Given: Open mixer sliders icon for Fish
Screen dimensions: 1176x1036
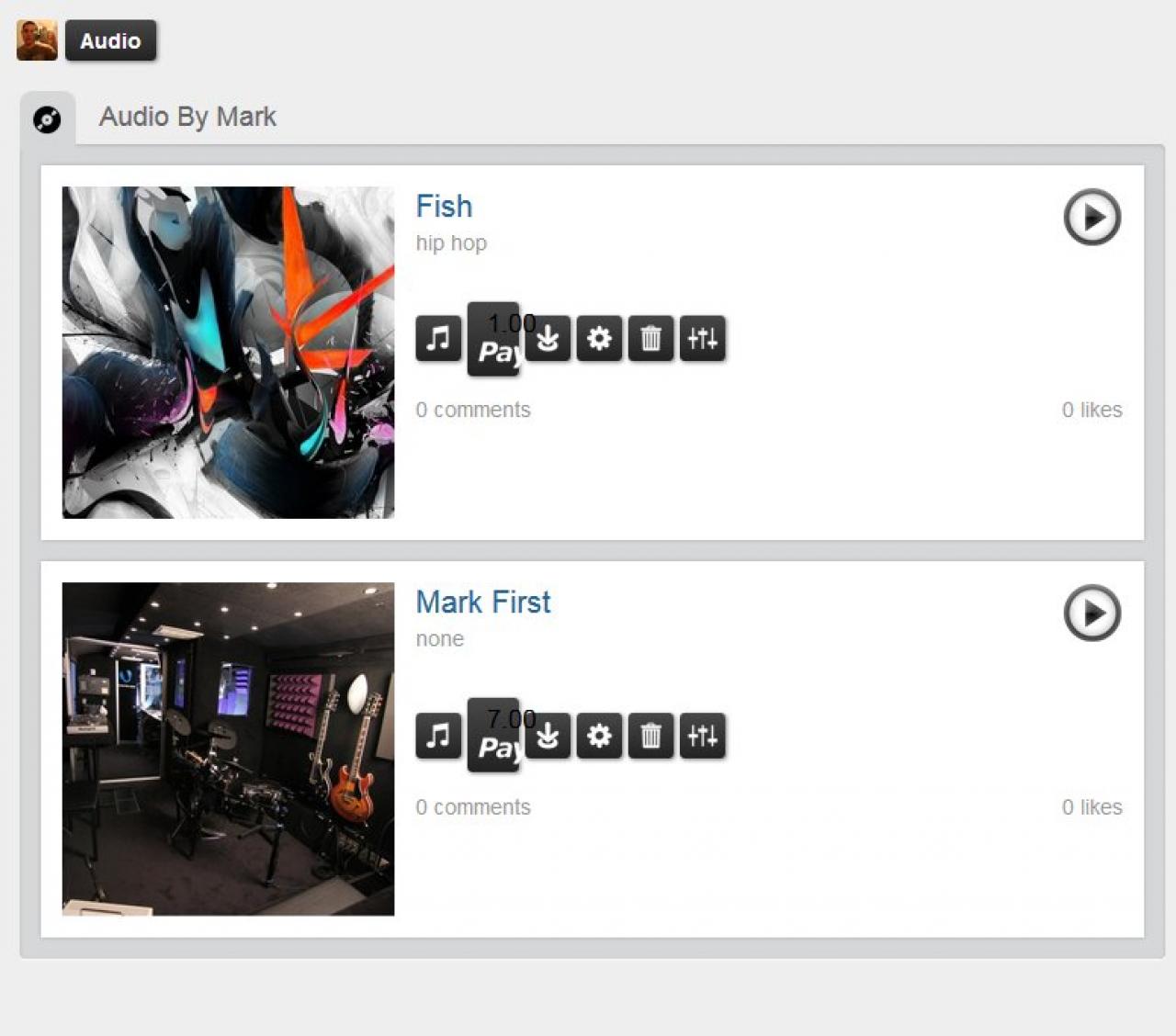Looking at the screenshot, I should [x=703, y=339].
